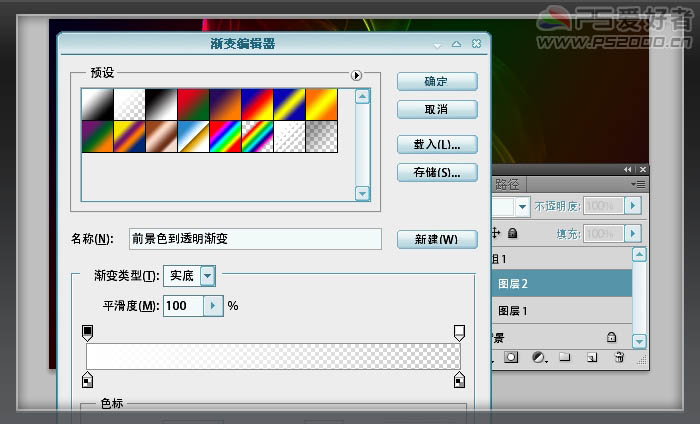This screenshot has height=424, width=700.
Task: Click the 确定 button
Action: pos(436,81)
